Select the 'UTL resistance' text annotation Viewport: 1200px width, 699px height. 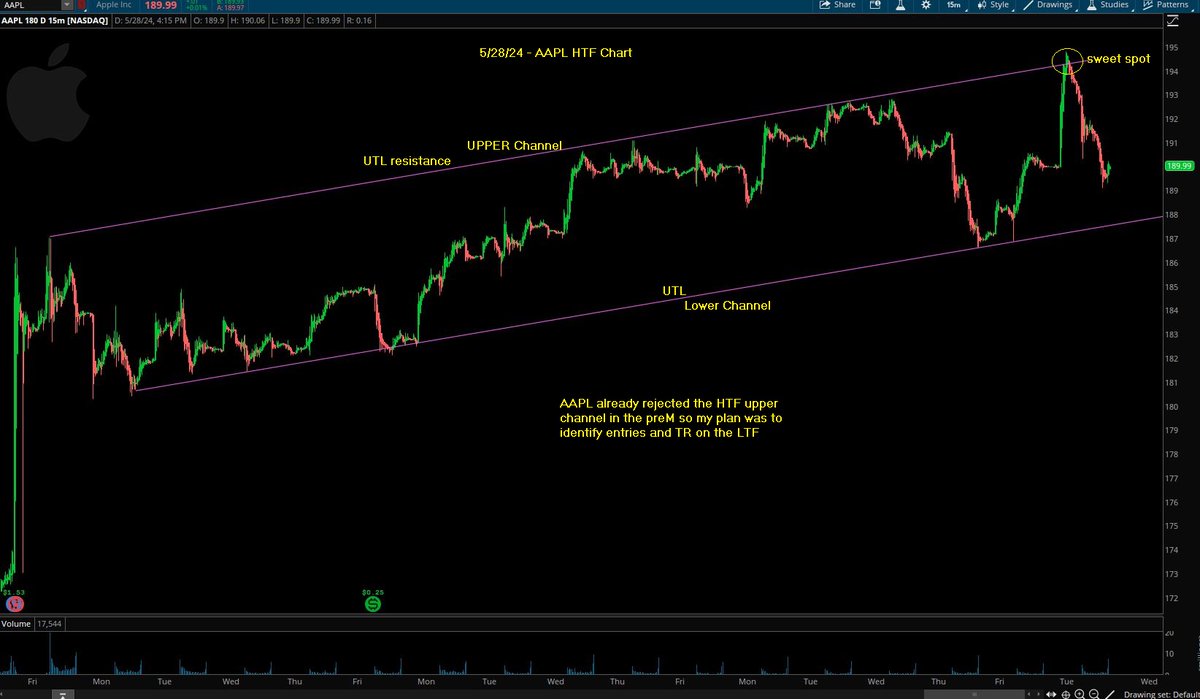[x=407, y=161]
